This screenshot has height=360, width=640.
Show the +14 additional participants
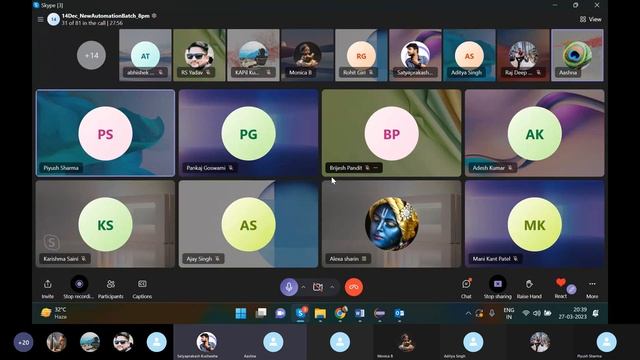coord(91,55)
